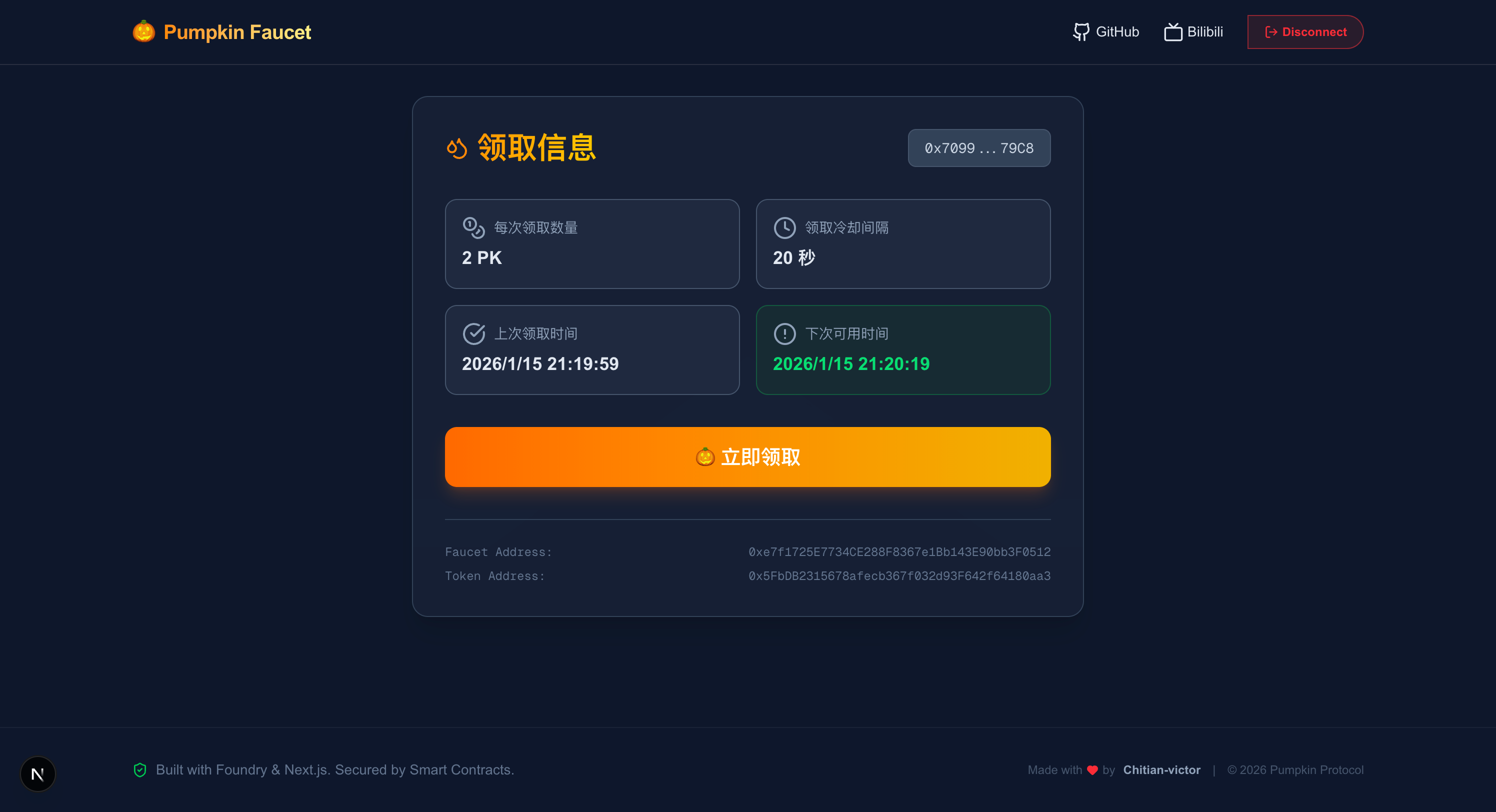Click the pumpkin logo icon in header
The height and width of the screenshot is (812, 1496).
pos(143,31)
